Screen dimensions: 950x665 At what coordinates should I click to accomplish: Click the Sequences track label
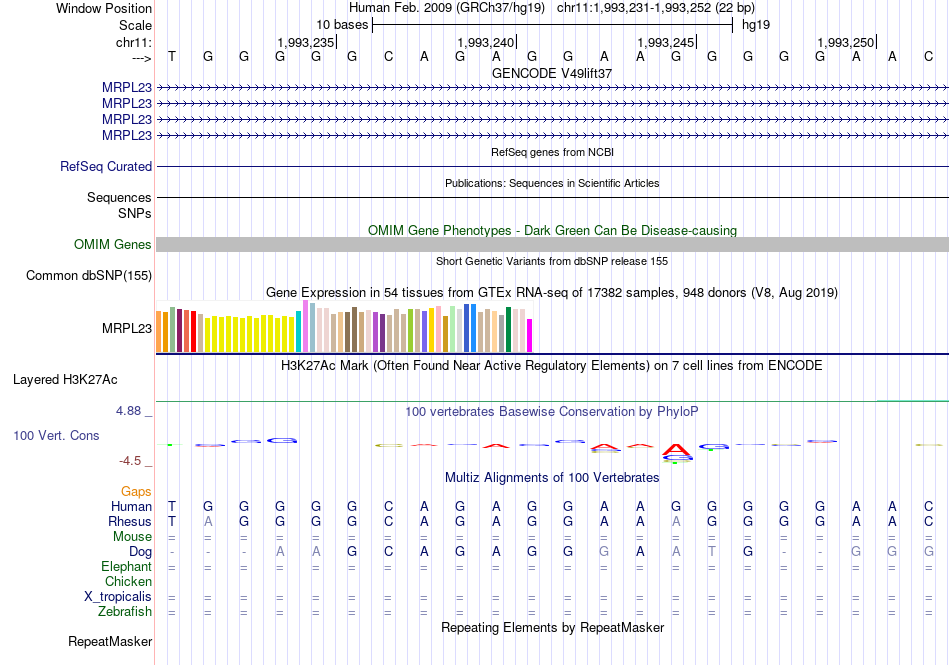click(x=119, y=197)
